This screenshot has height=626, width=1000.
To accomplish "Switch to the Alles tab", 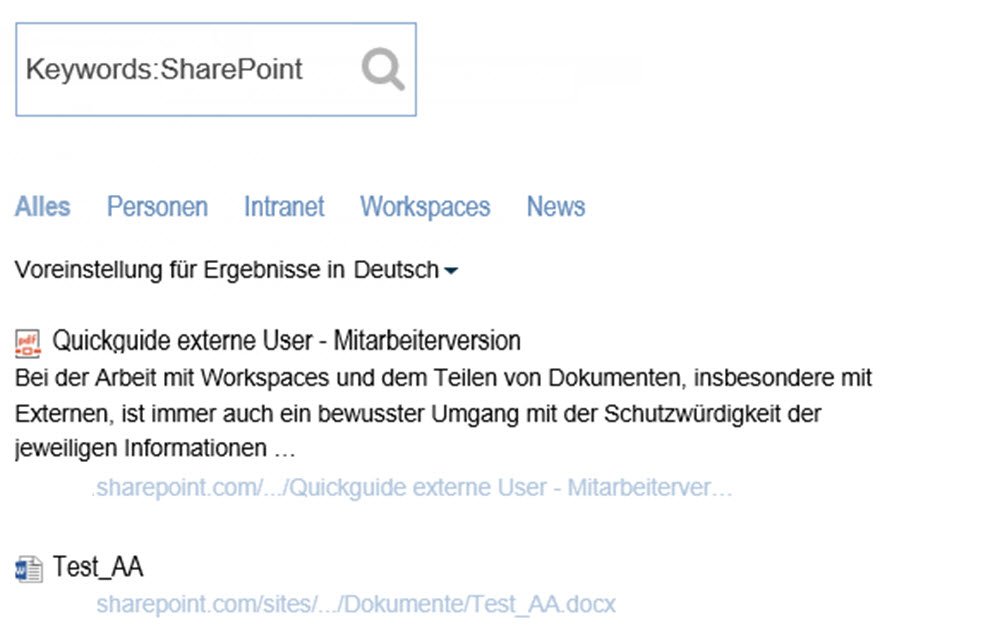I will [43, 207].
